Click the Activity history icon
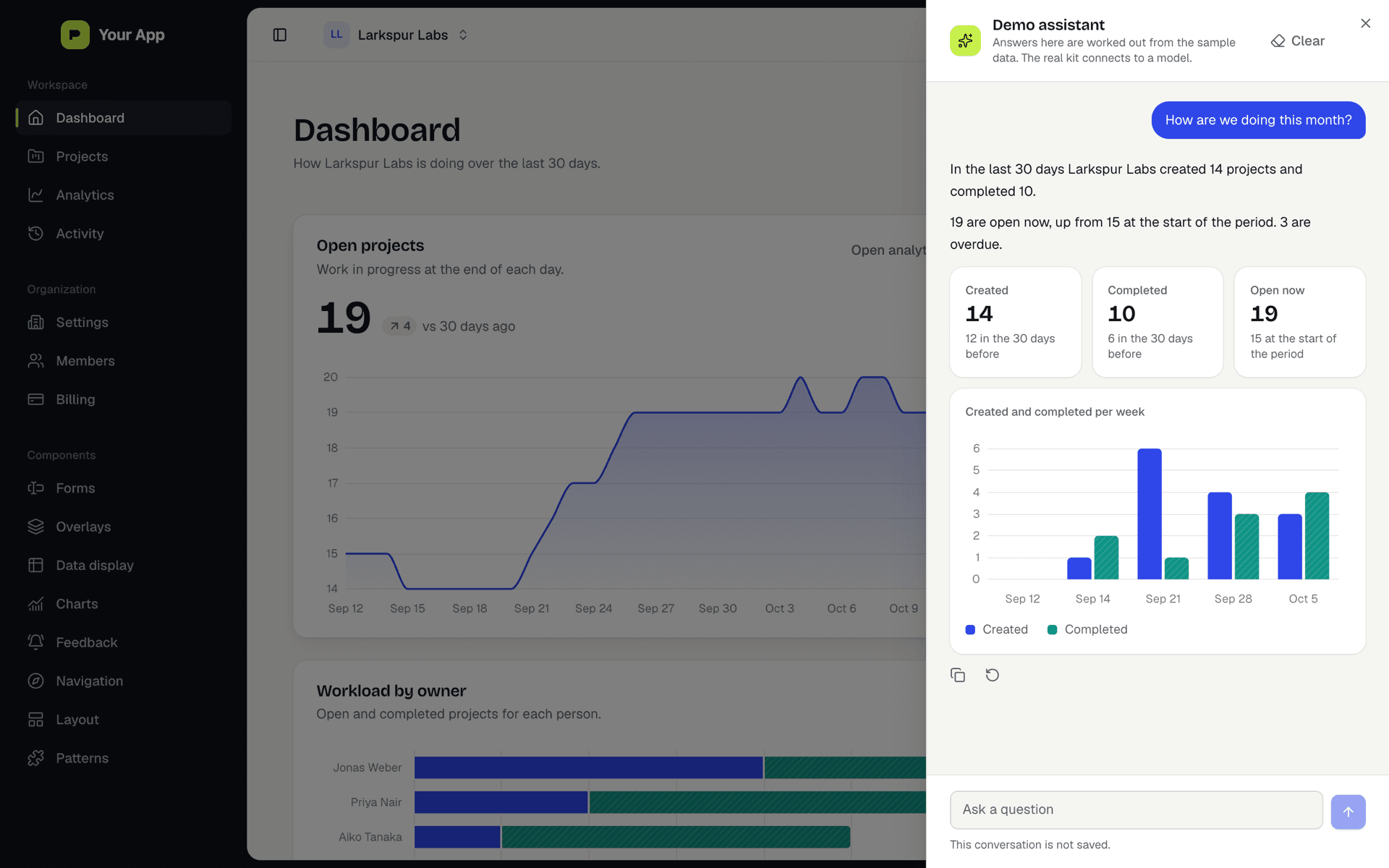The image size is (1389, 868). [36, 233]
